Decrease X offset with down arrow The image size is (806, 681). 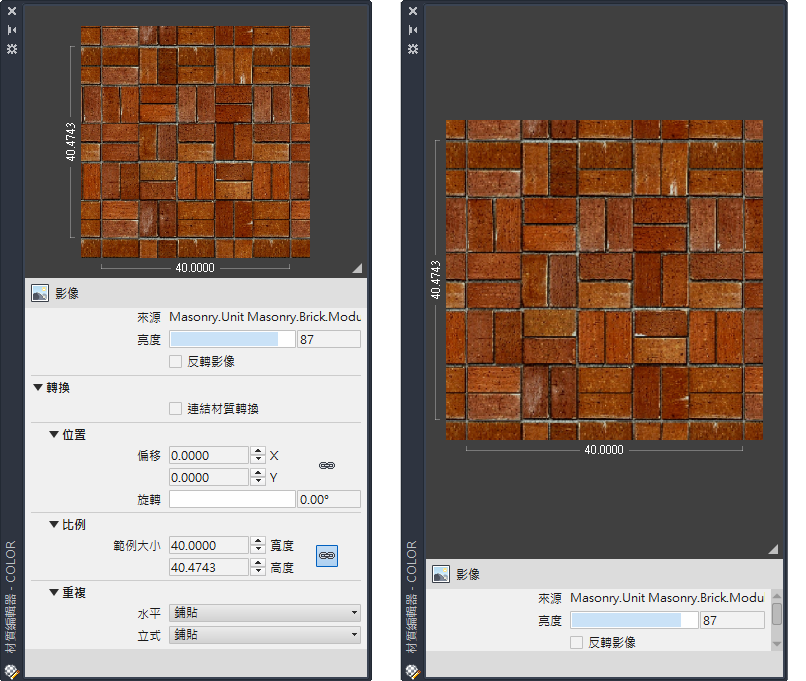coord(258,460)
